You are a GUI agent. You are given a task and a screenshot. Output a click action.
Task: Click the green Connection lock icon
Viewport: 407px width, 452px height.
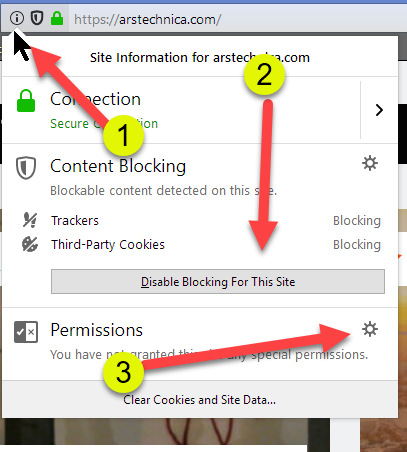coord(26,101)
